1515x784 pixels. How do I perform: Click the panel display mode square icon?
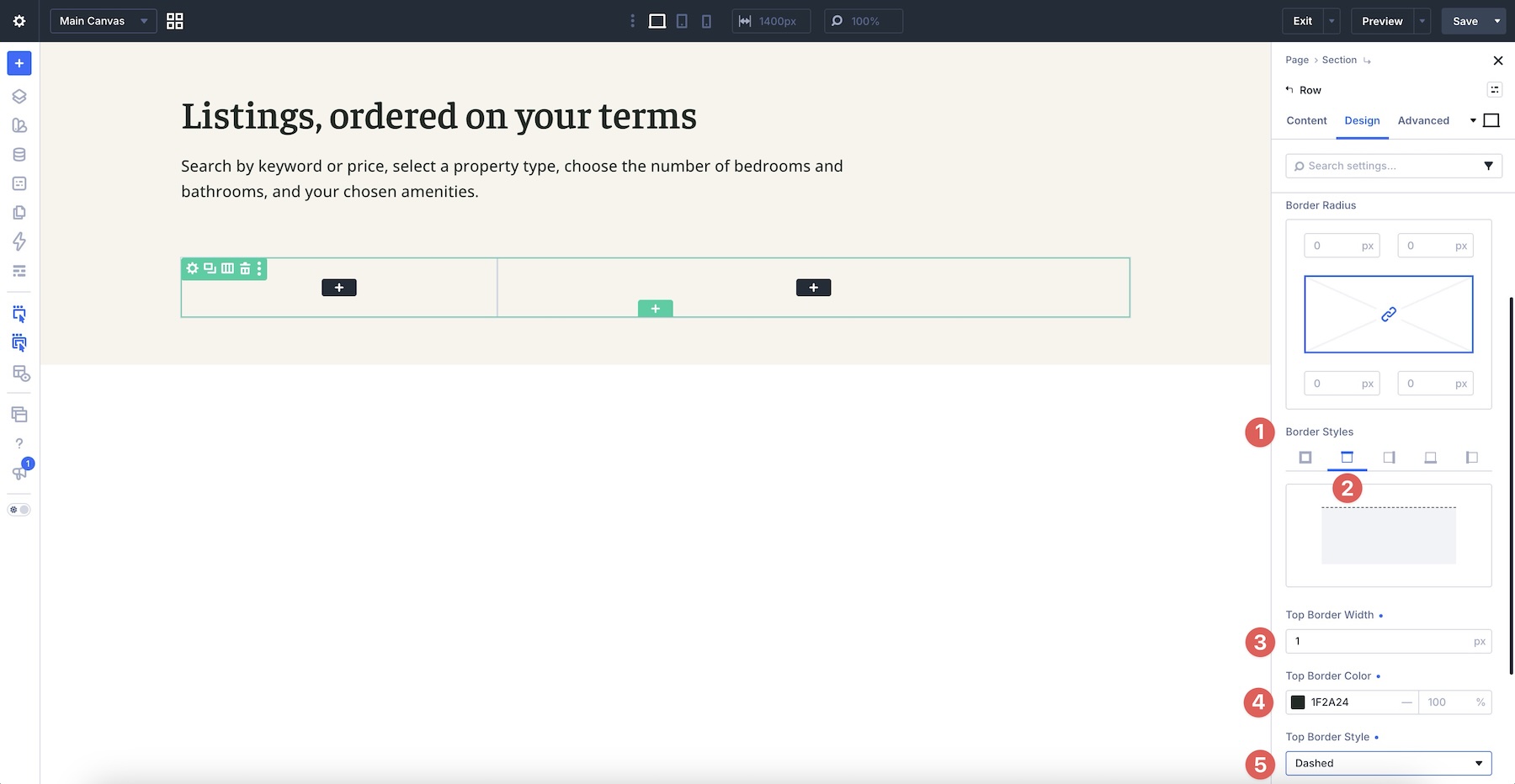point(1491,120)
